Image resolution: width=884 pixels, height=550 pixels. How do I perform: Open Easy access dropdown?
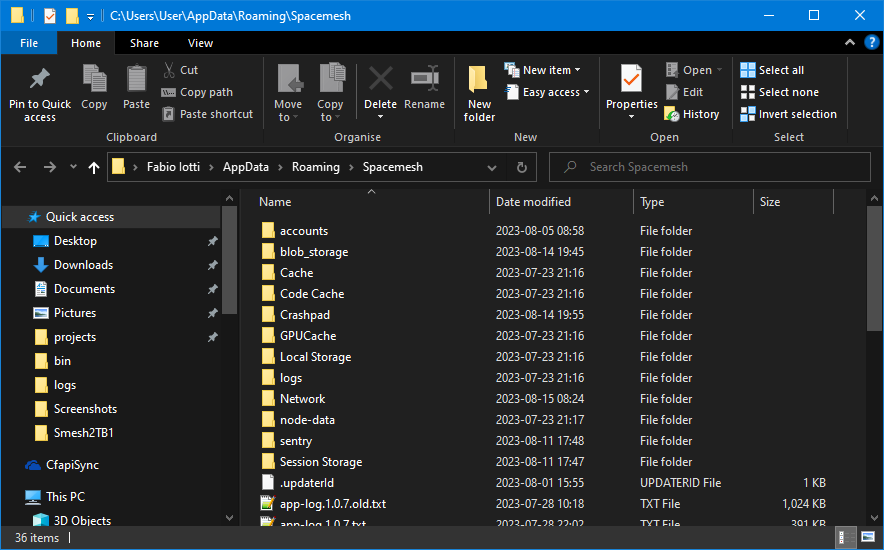point(547,92)
